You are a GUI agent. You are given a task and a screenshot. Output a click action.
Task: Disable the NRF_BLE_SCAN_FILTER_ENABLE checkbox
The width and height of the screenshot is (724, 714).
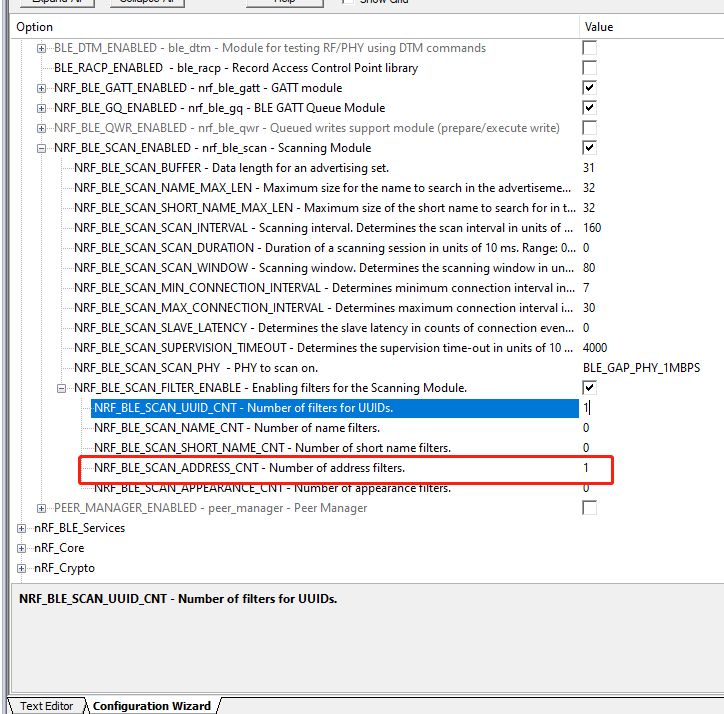[x=590, y=388]
